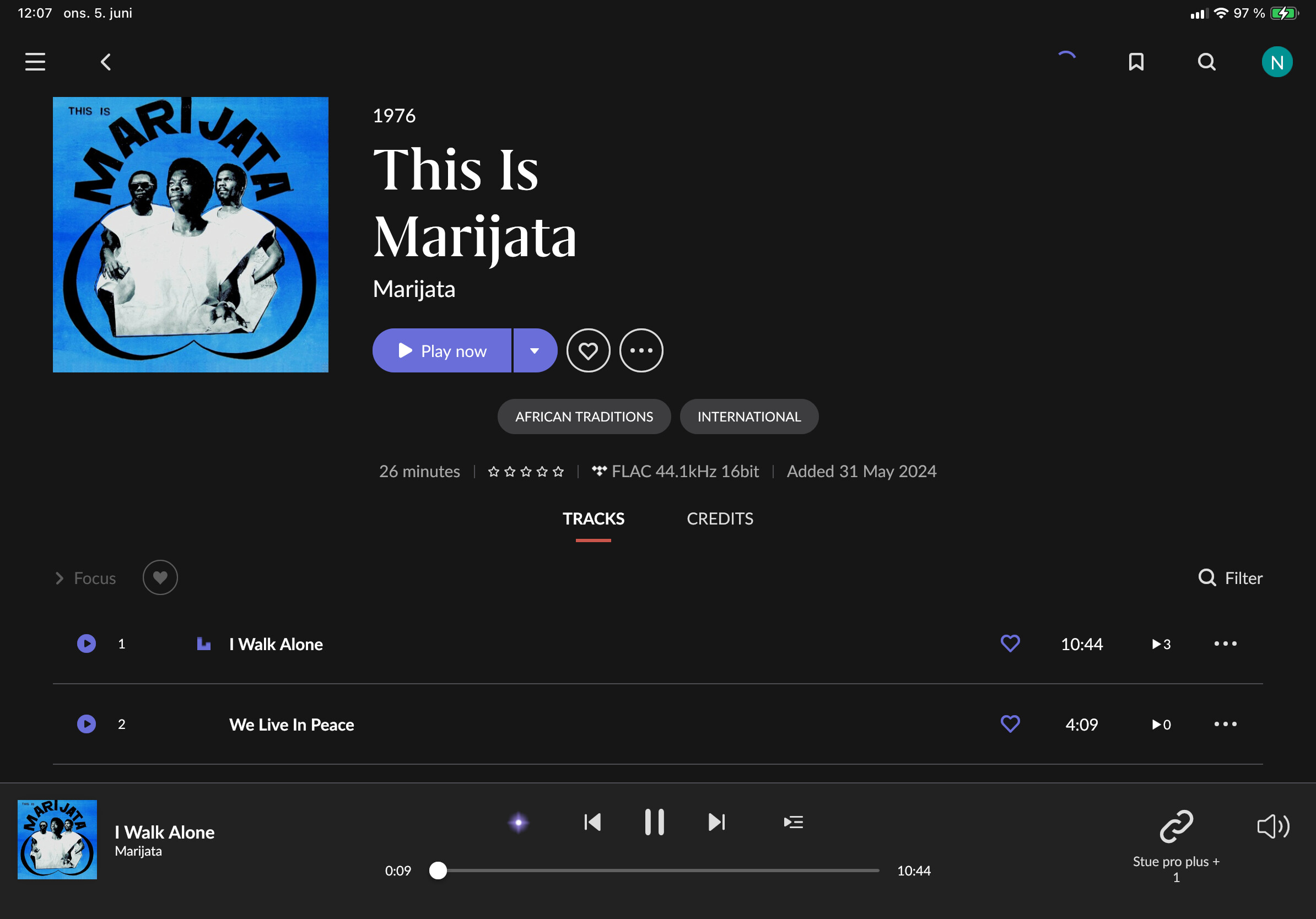Open the profile avatar N
Viewport: 1316px width, 919px height.
pyautogui.click(x=1277, y=62)
